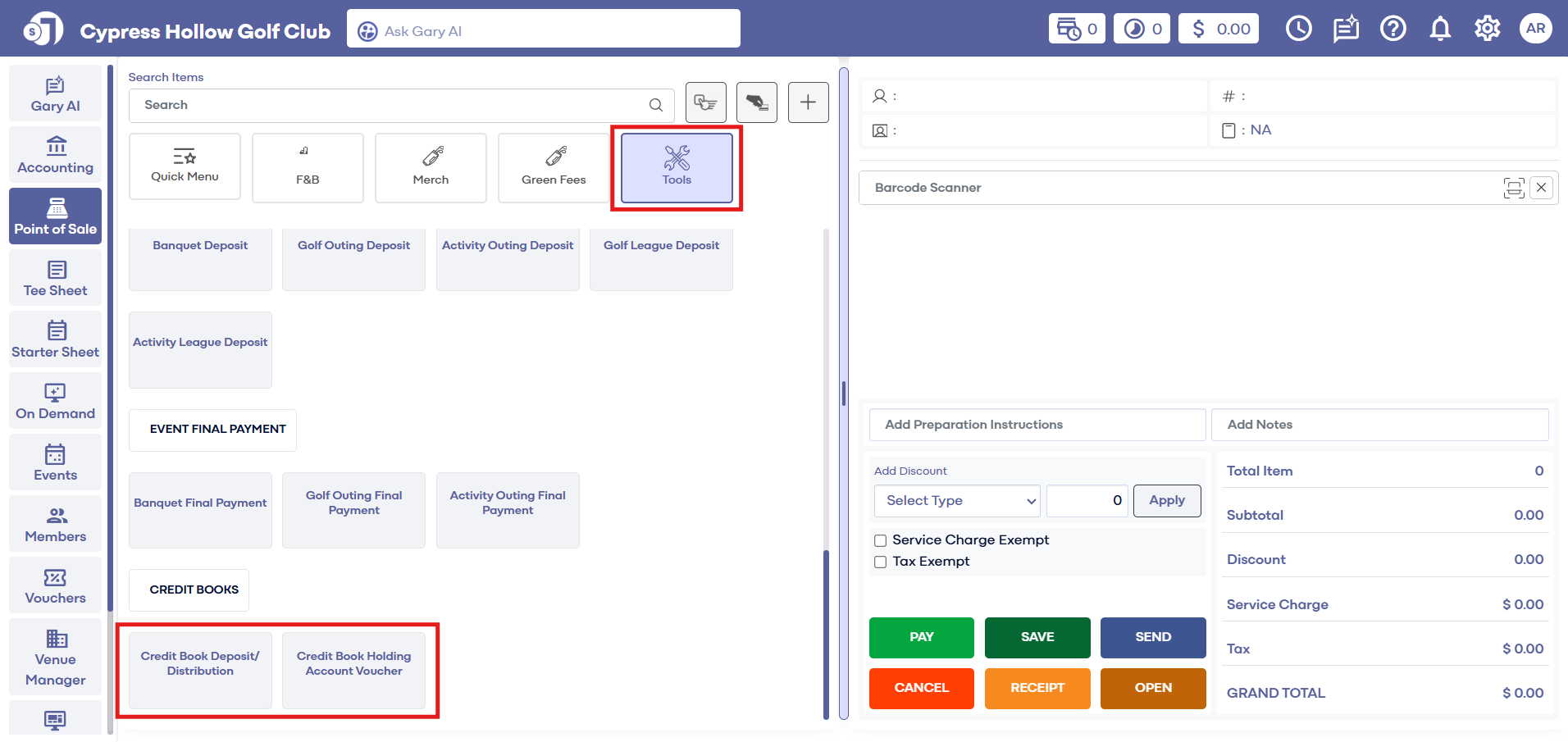This screenshot has width=1568, height=742.
Task: Select the F&B category tab
Action: [308, 167]
